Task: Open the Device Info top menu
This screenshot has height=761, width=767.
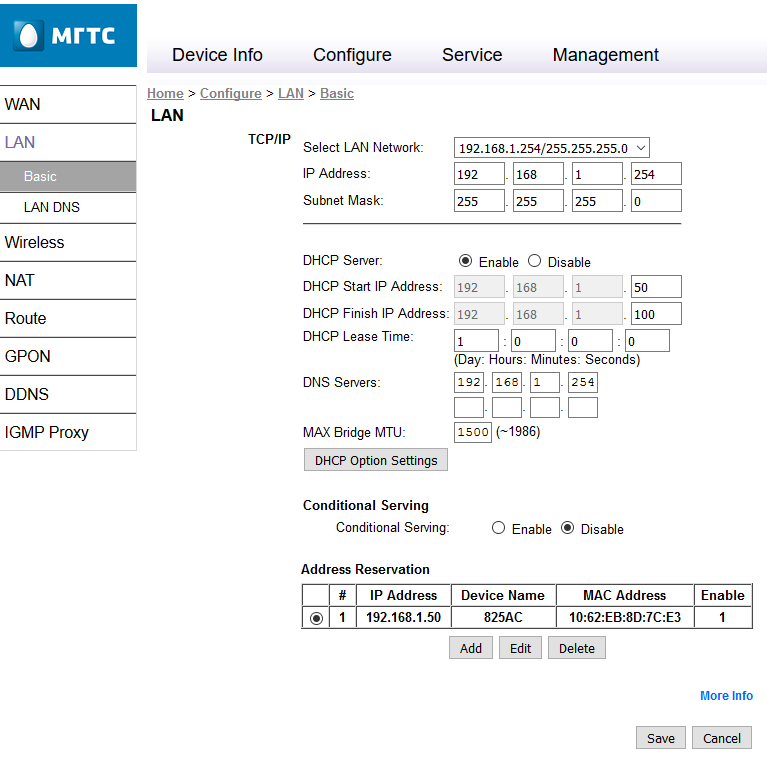Action: tap(217, 55)
